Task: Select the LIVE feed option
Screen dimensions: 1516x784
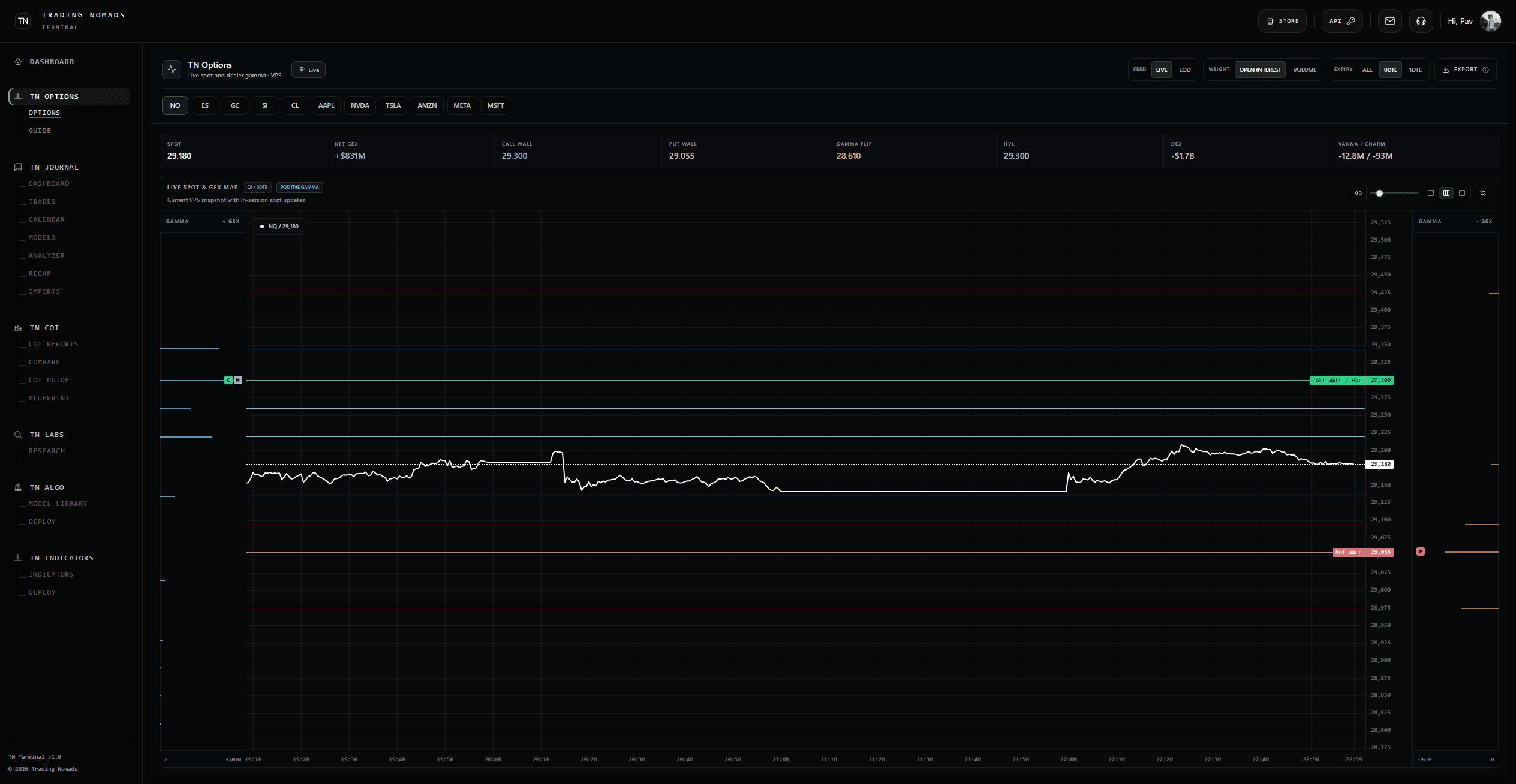Action: pyautogui.click(x=1161, y=70)
